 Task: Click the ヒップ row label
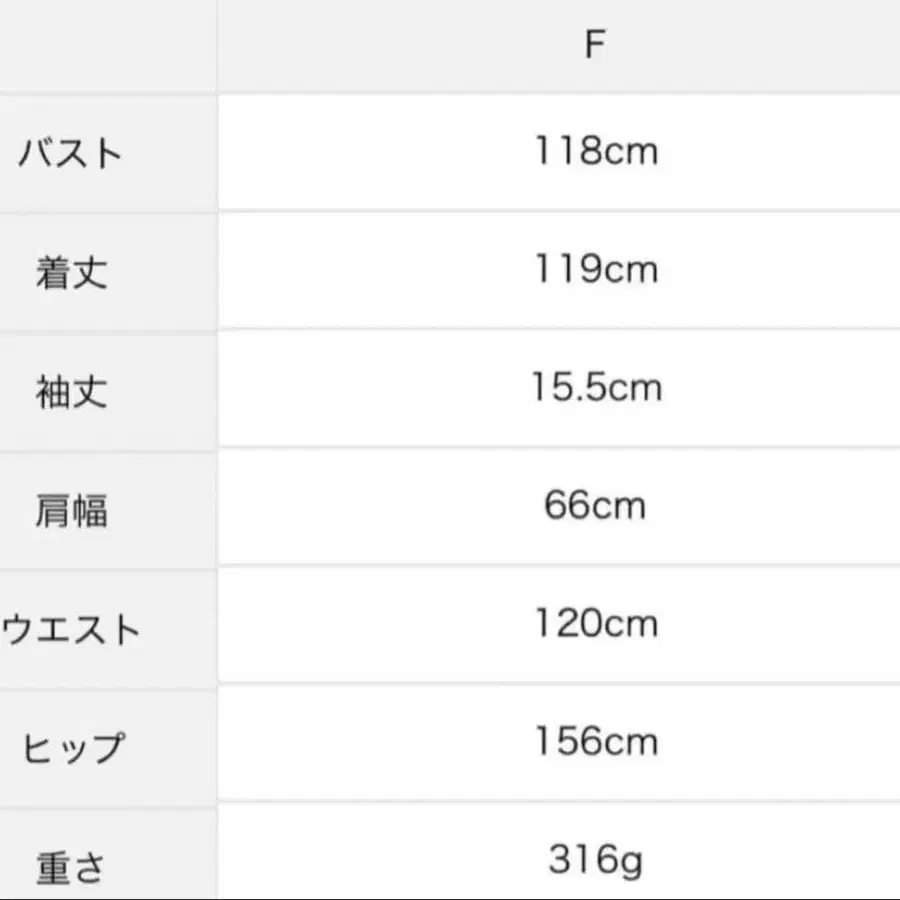[x=73, y=748]
